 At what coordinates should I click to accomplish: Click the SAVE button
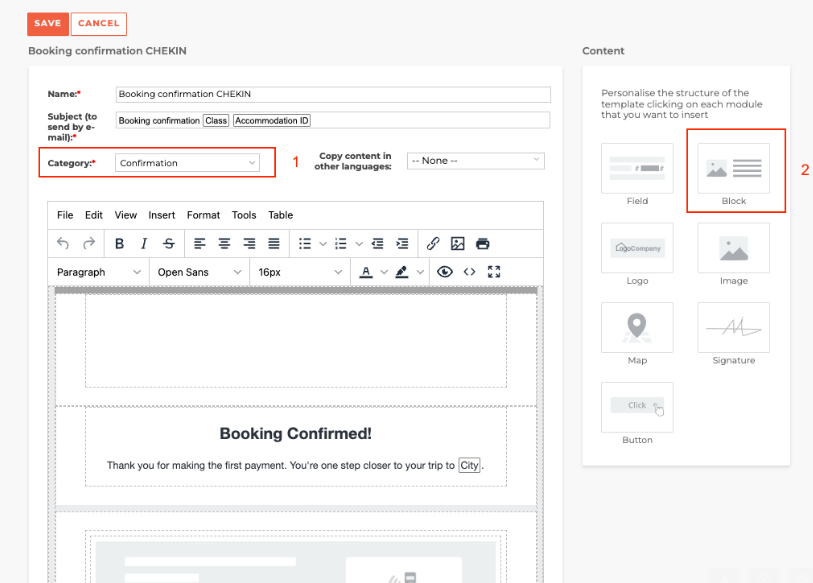(x=47, y=23)
